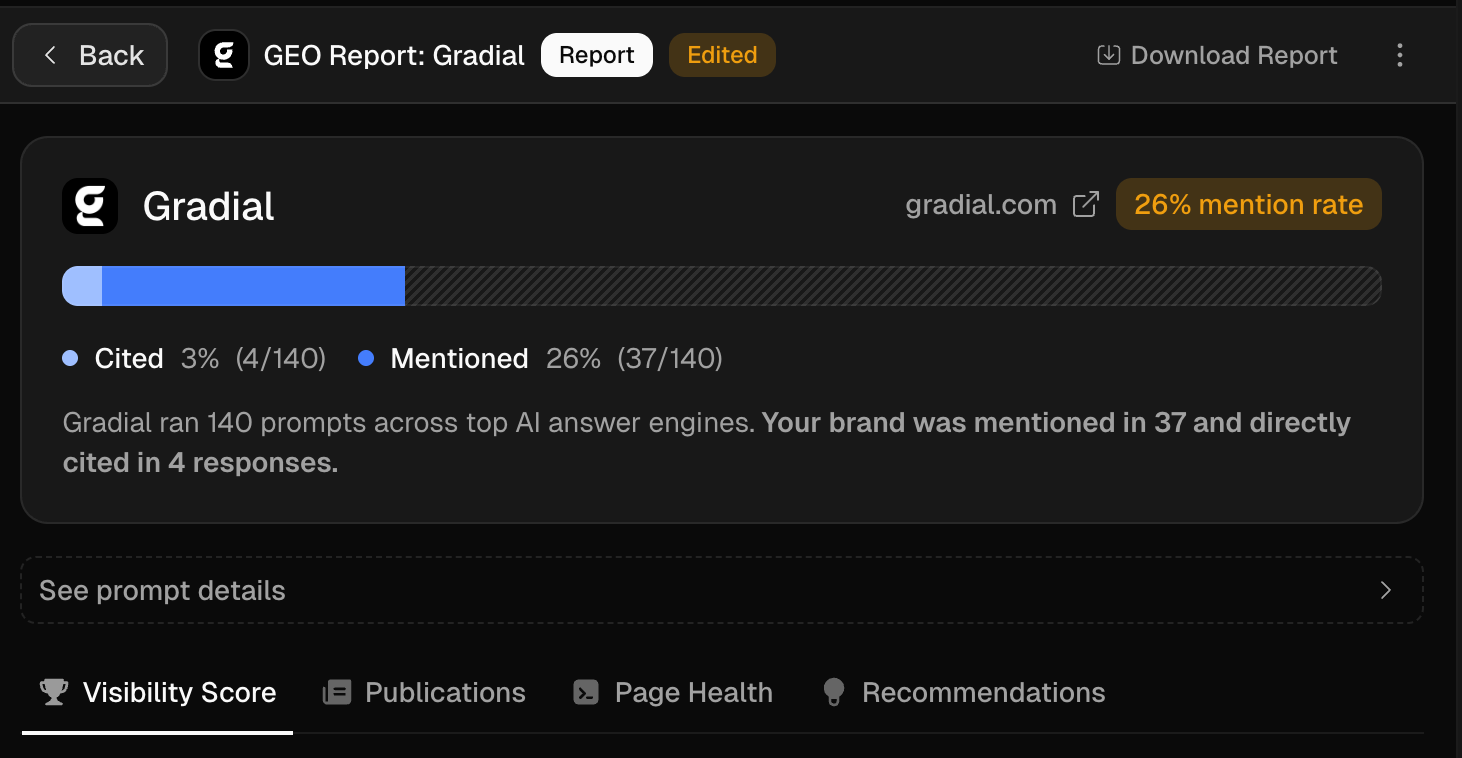The height and width of the screenshot is (758, 1462).
Task: Click the '26% (37/140)' mentioned value
Action: click(x=634, y=359)
